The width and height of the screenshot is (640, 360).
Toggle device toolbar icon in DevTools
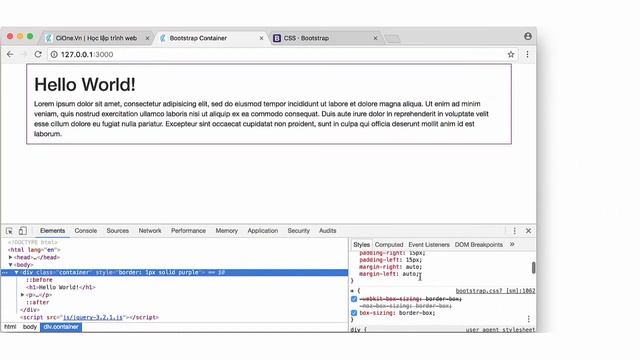22,231
